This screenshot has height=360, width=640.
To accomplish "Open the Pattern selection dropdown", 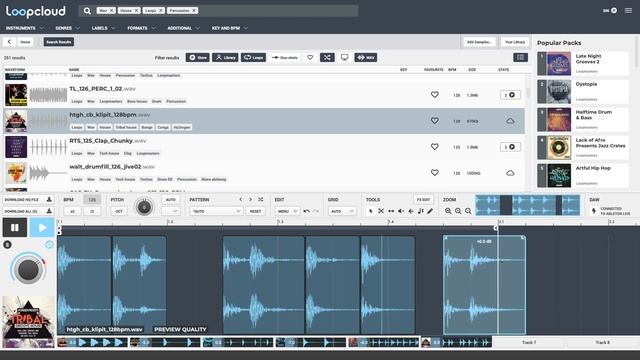I will 216,211.
